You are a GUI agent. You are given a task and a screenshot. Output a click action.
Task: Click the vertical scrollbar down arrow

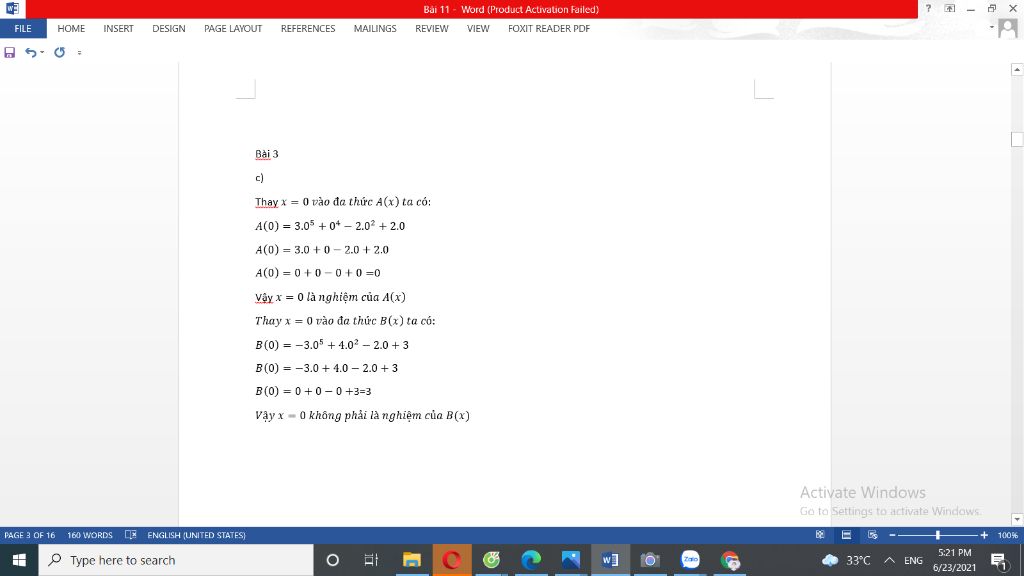pos(1017,519)
